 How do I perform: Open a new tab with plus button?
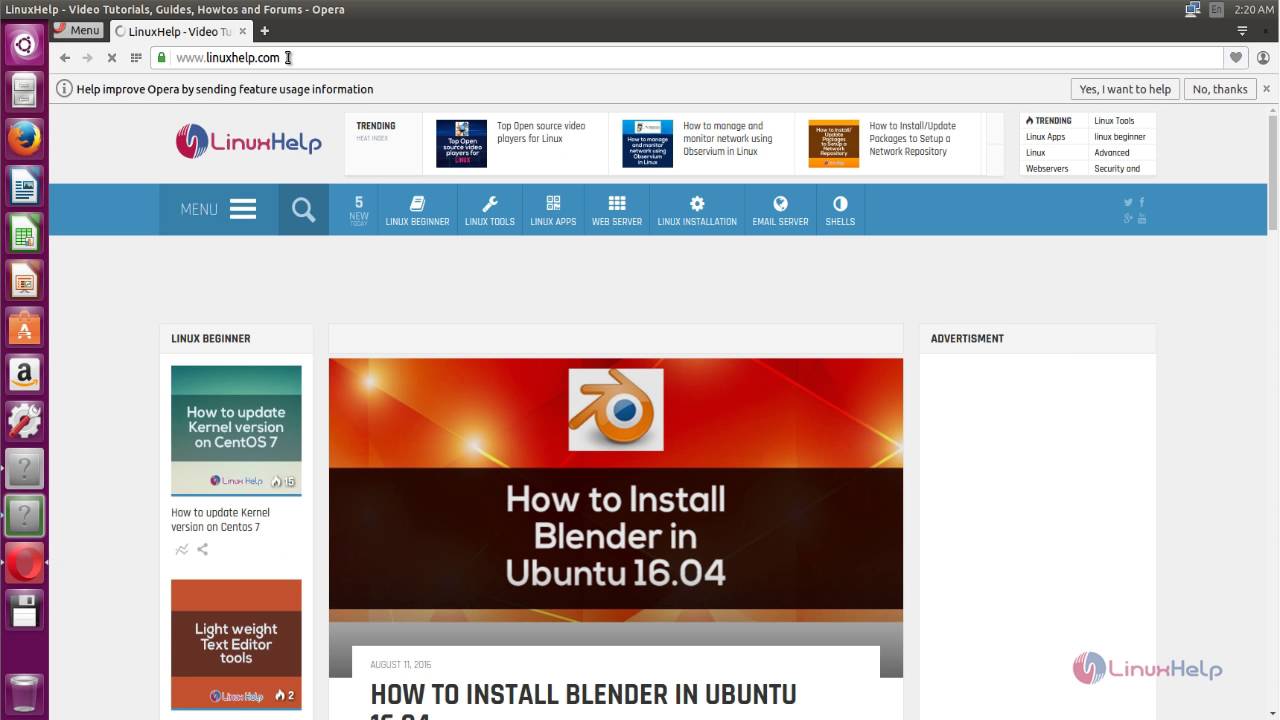265,31
